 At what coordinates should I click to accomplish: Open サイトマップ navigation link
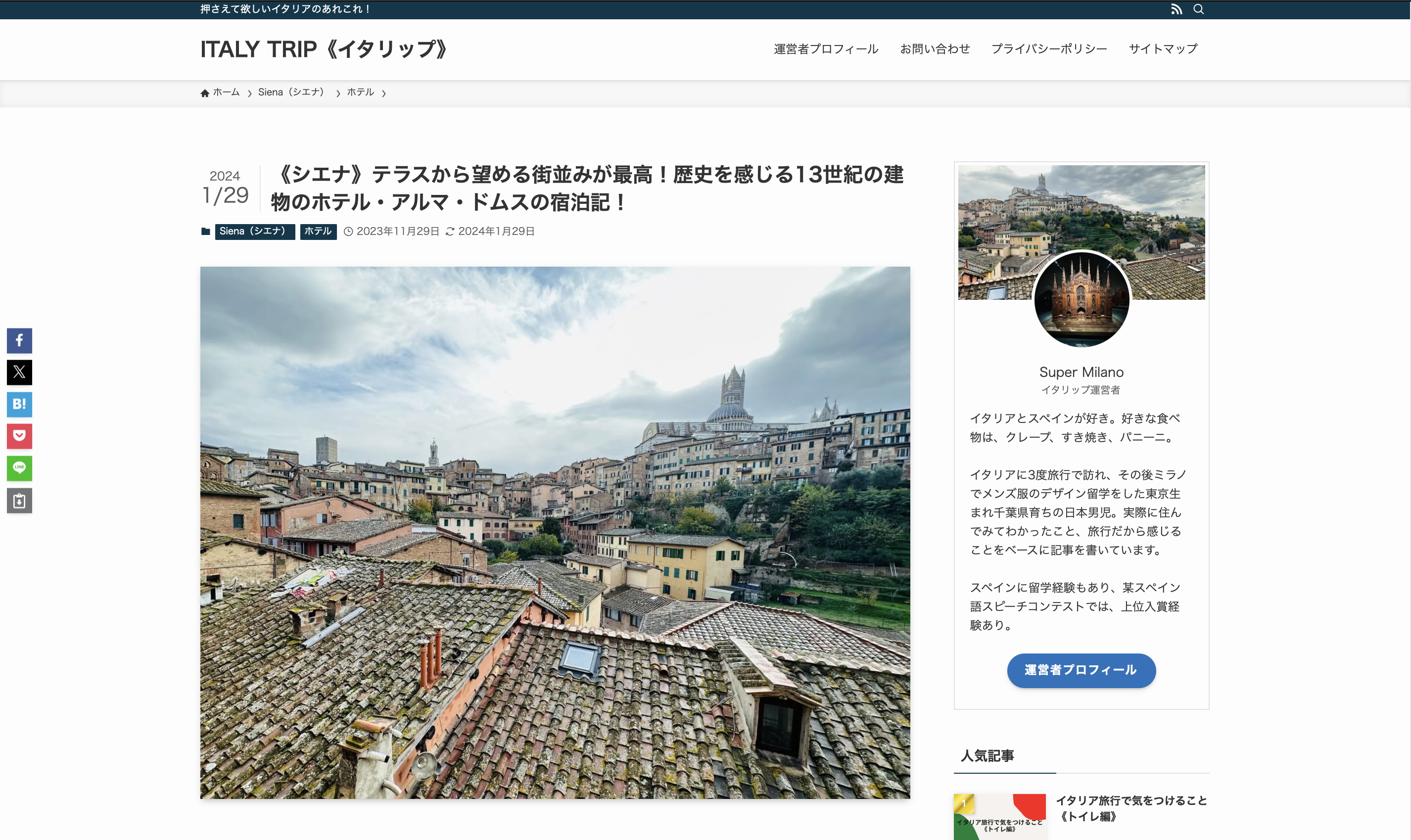pyautogui.click(x=1163, y=49)
